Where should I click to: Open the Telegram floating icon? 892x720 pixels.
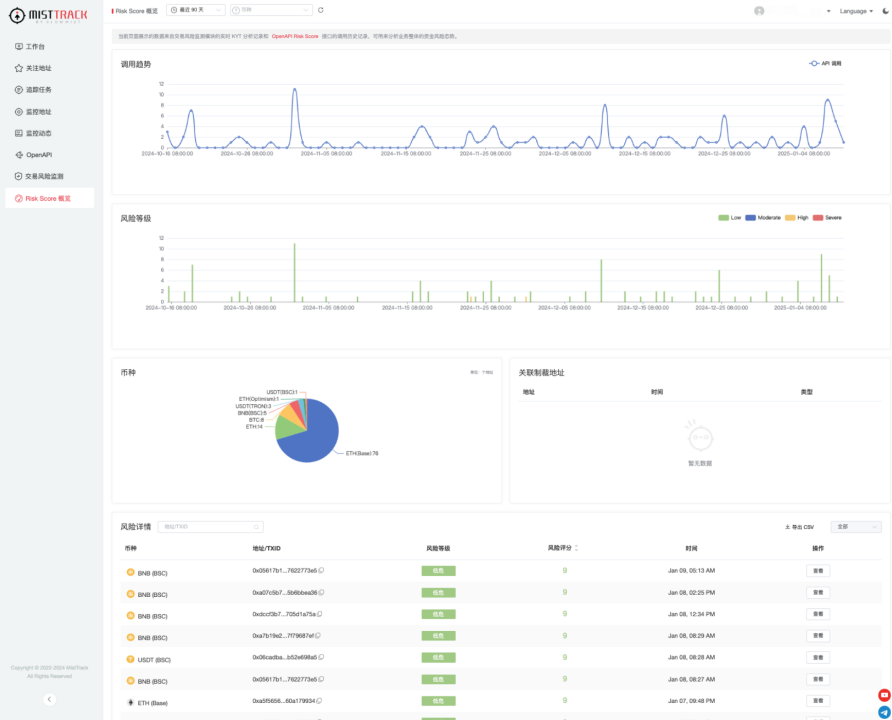[883, 711]
